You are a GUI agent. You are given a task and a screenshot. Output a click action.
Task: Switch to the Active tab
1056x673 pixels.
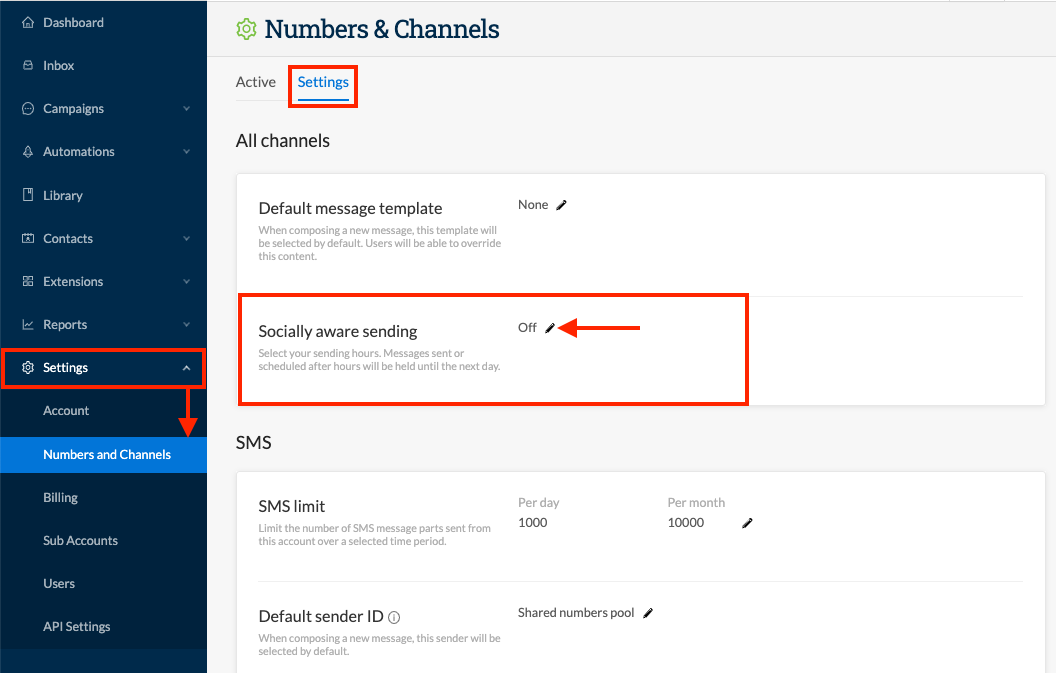(x=256, y=82)
